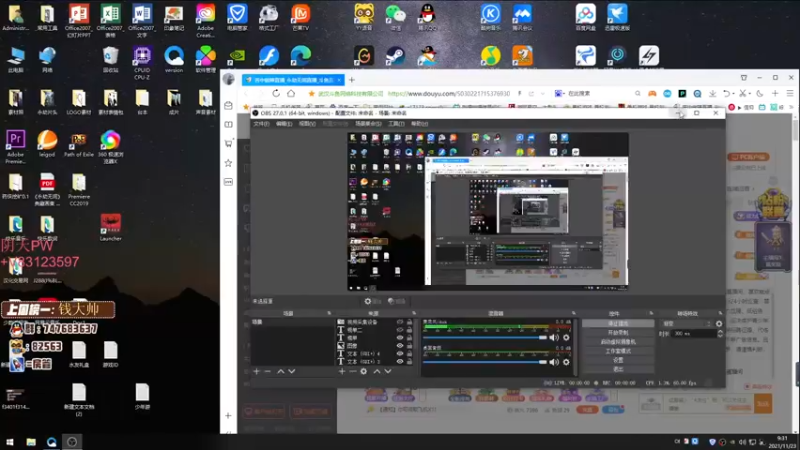Open the 麦克风/Aux mixer gear settings
The height and width of the screenshot is (450, 800).
[x=566, y=337]
